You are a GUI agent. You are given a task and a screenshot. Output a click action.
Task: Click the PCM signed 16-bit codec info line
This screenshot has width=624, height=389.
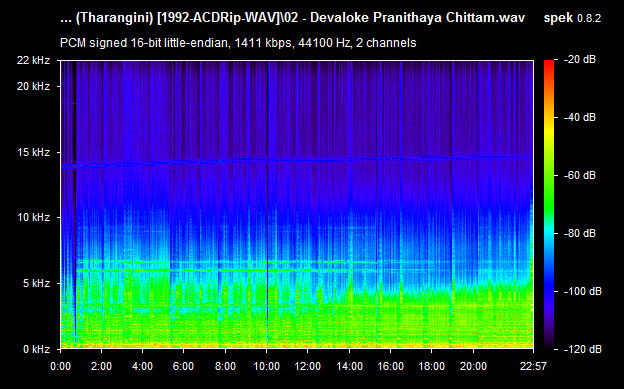tap(238, 43)
